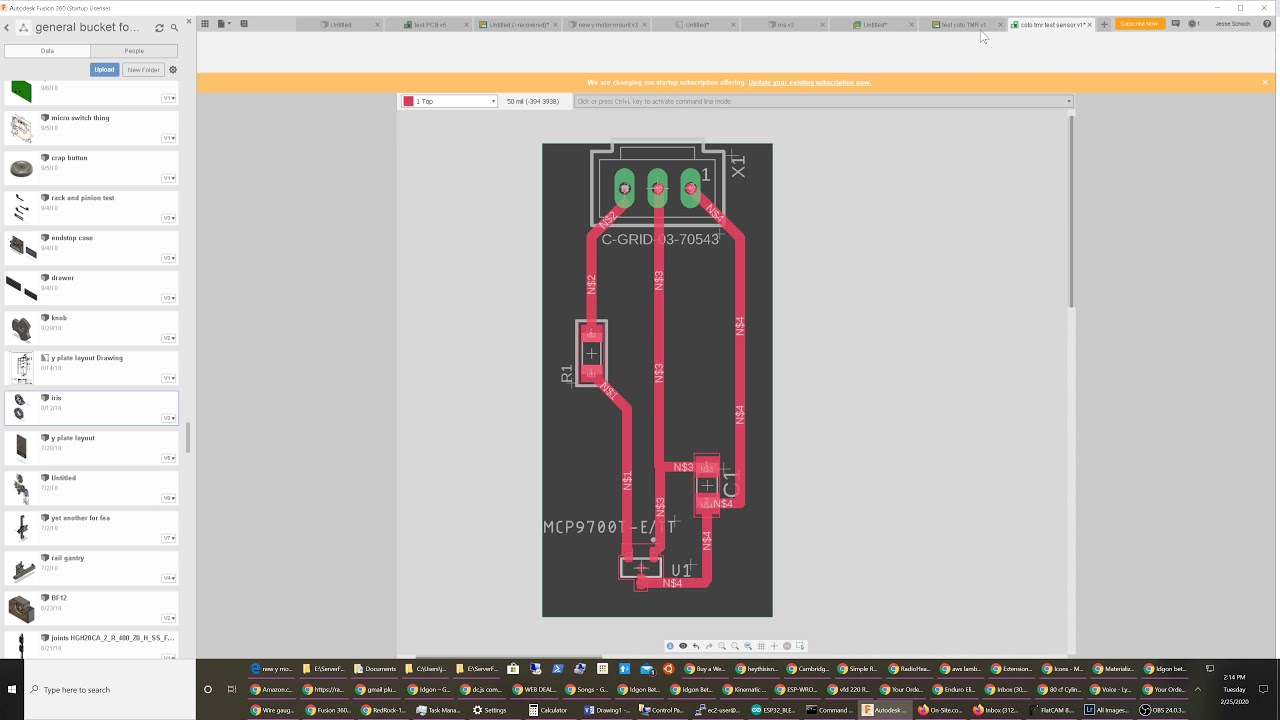
Task: Click zoom to fit in the bottom toolbar
Action: coord(748,646)
